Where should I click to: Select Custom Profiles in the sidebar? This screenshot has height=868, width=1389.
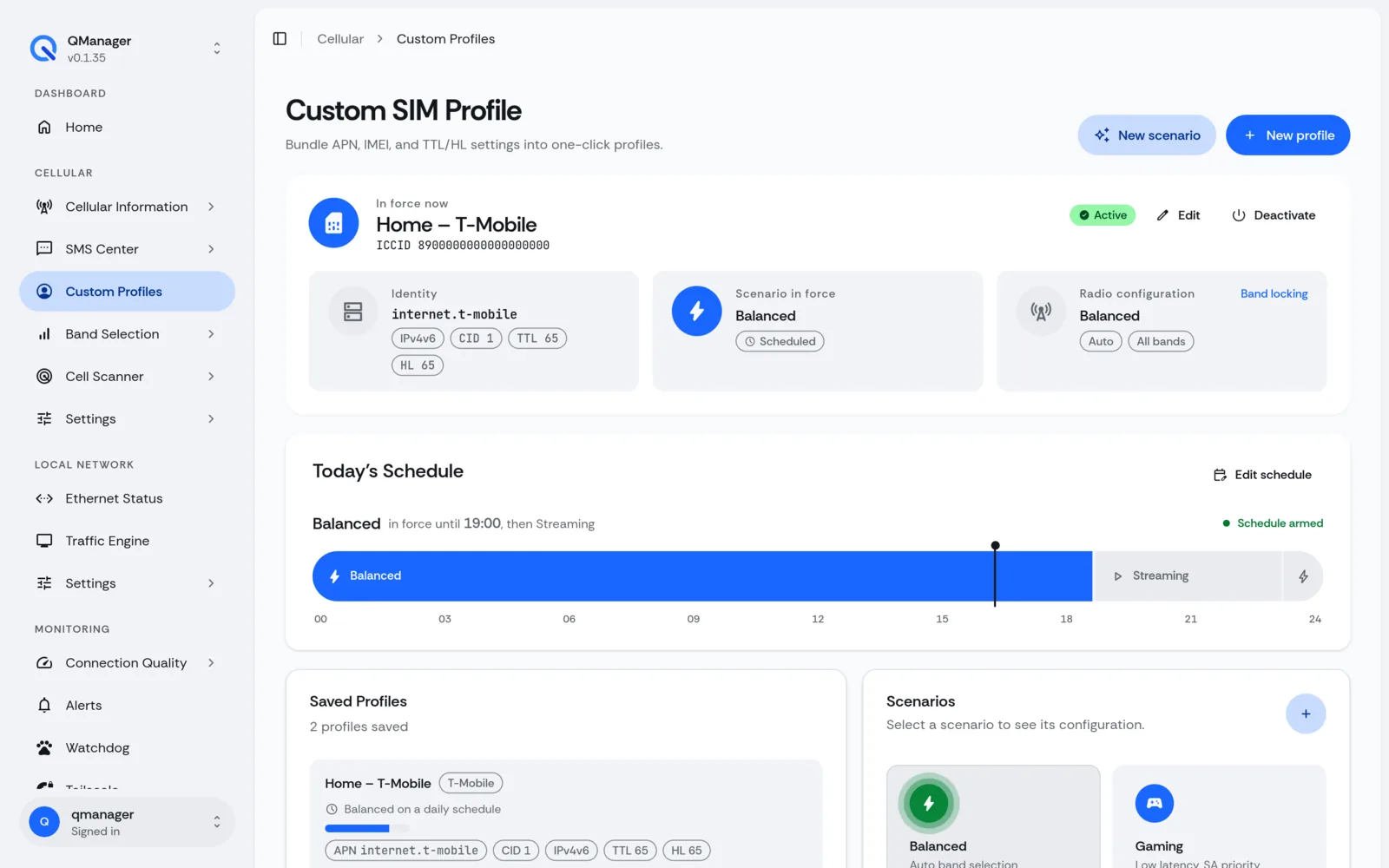[127, 292]
